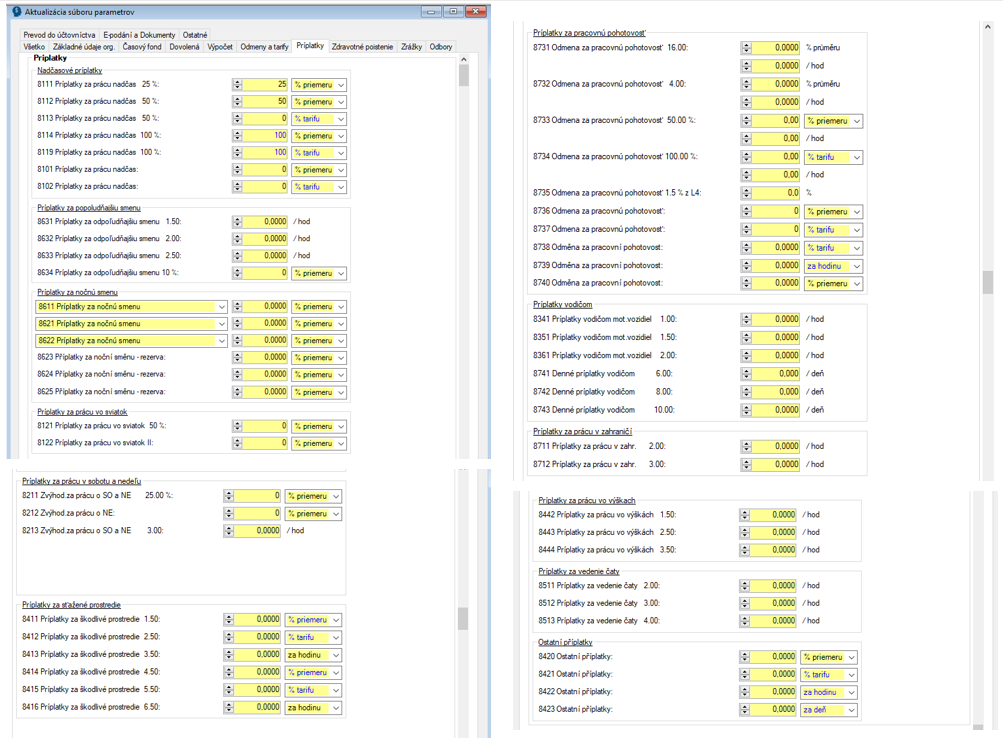Switch to the Časový fond tab
Image resolution: width=1003 pixels, height=749 pixels.
(x=142, y=47)
